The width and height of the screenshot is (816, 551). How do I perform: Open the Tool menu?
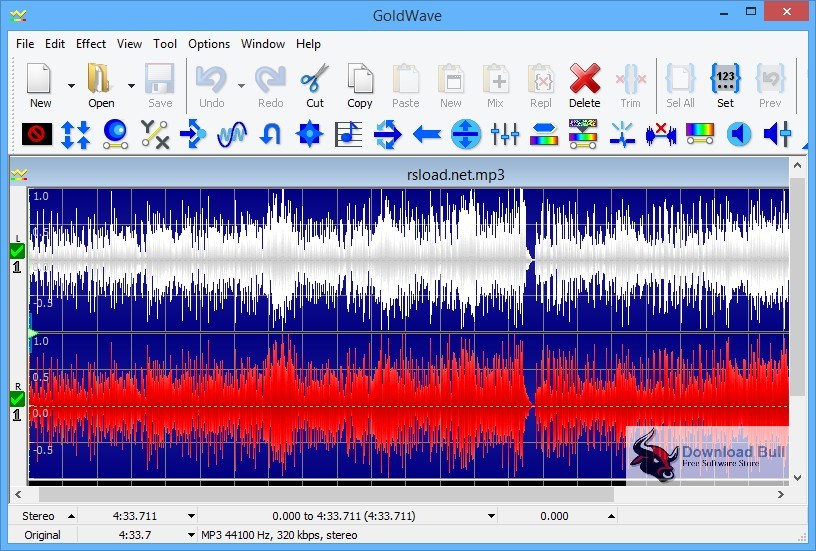pos(165,44)
